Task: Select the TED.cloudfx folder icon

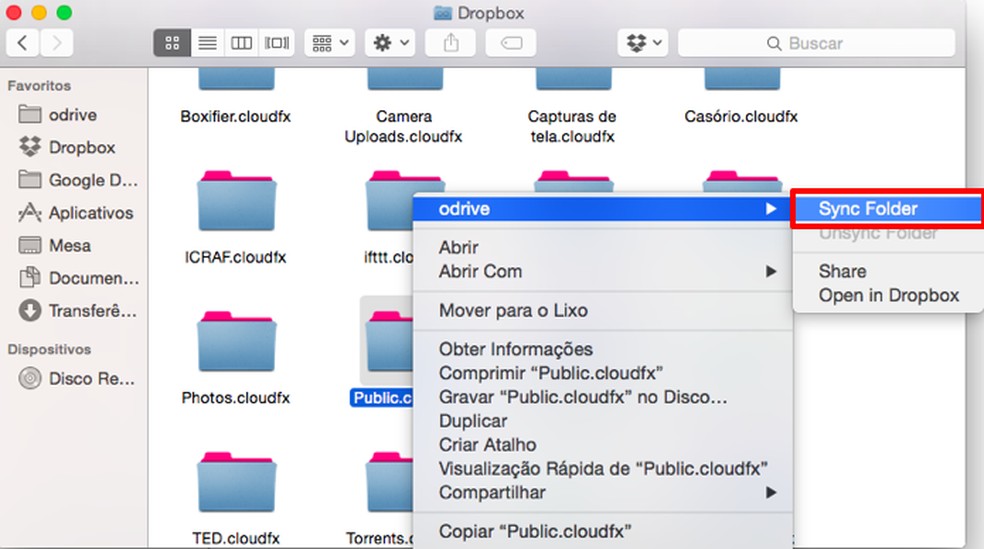Action: [236, 482]
